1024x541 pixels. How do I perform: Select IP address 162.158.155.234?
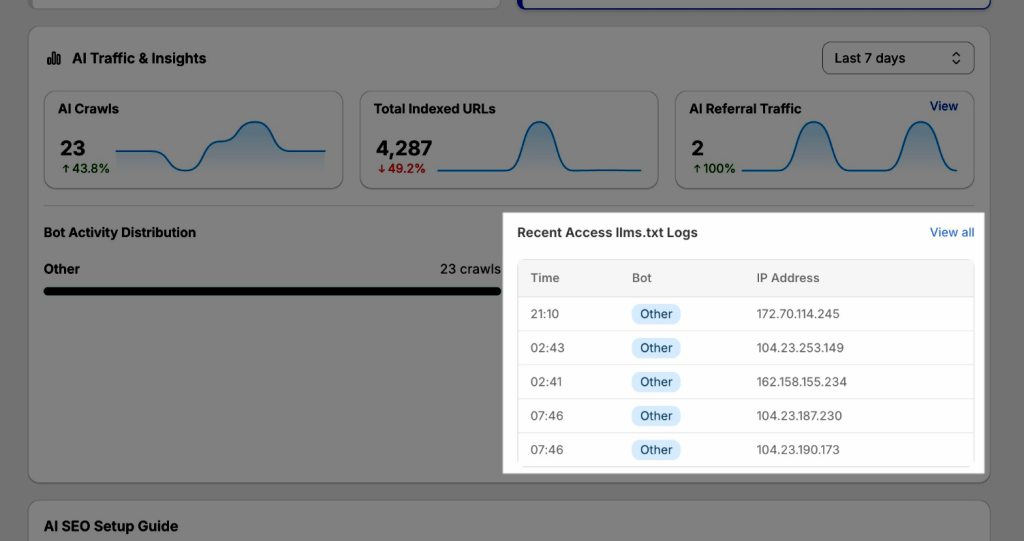pyautogui.click(x=802, y=382)
